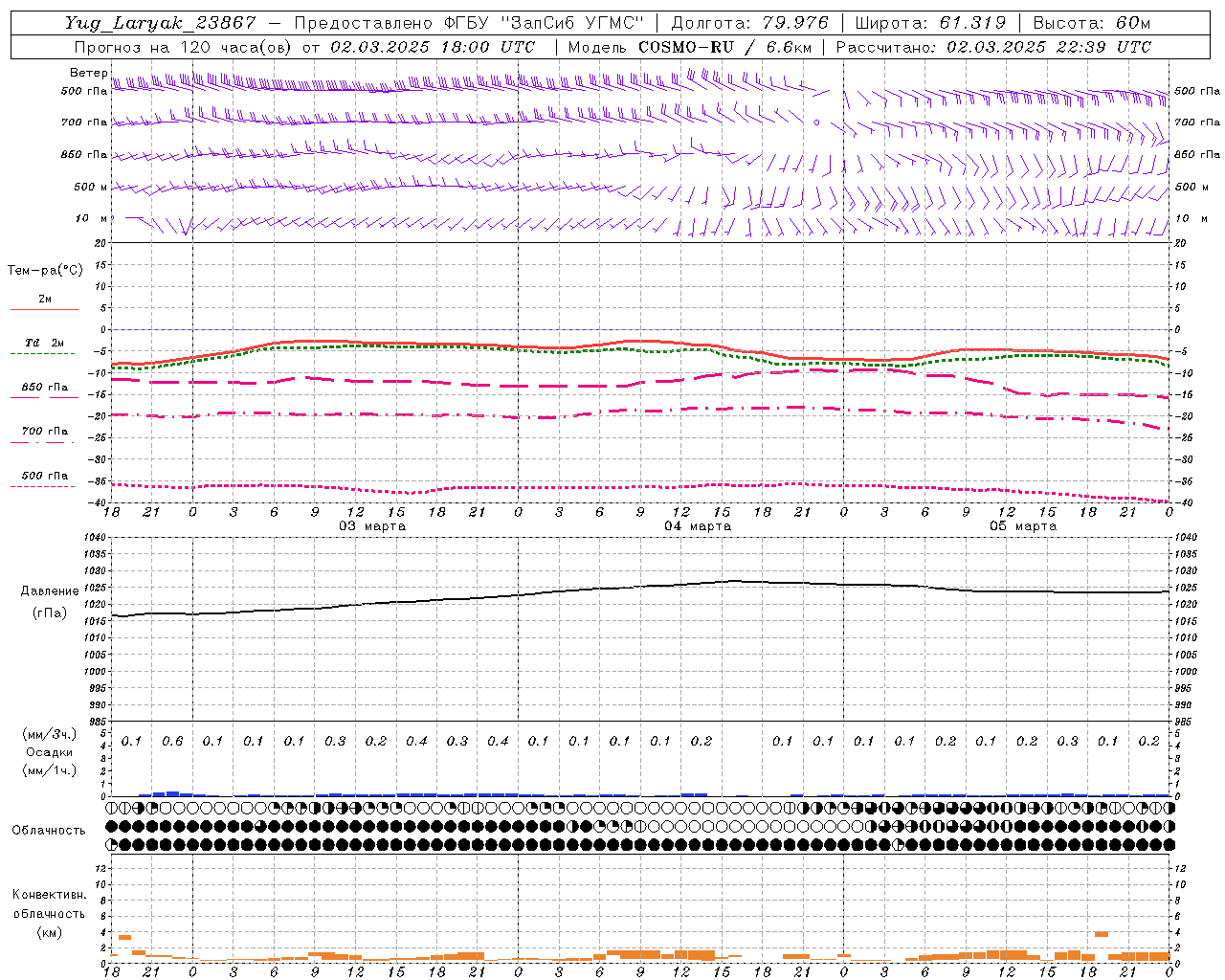Click the '(мм/3ч.)' precipitation unit label
Image resolution: width=1225 pixels, height=980 pixels.
point(50,734)
